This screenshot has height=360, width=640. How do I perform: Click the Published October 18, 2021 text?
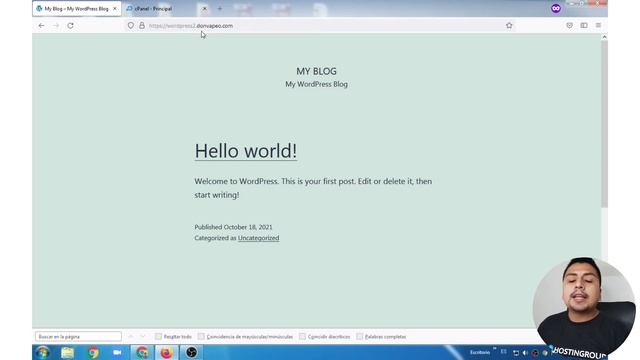[x=233, y=227]
